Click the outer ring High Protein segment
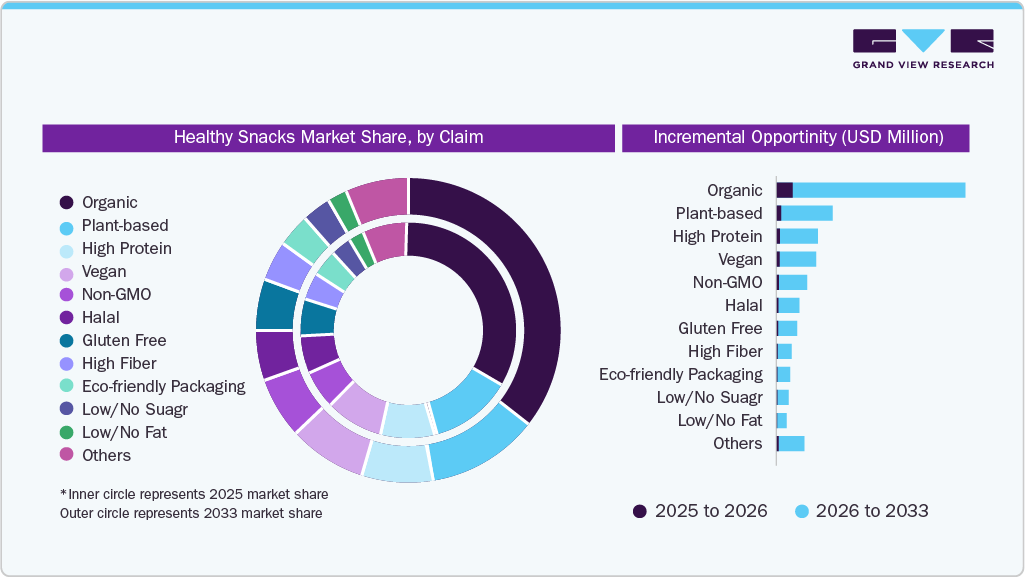The width and height of the screenshot is (1025, 577). [397, 463]
